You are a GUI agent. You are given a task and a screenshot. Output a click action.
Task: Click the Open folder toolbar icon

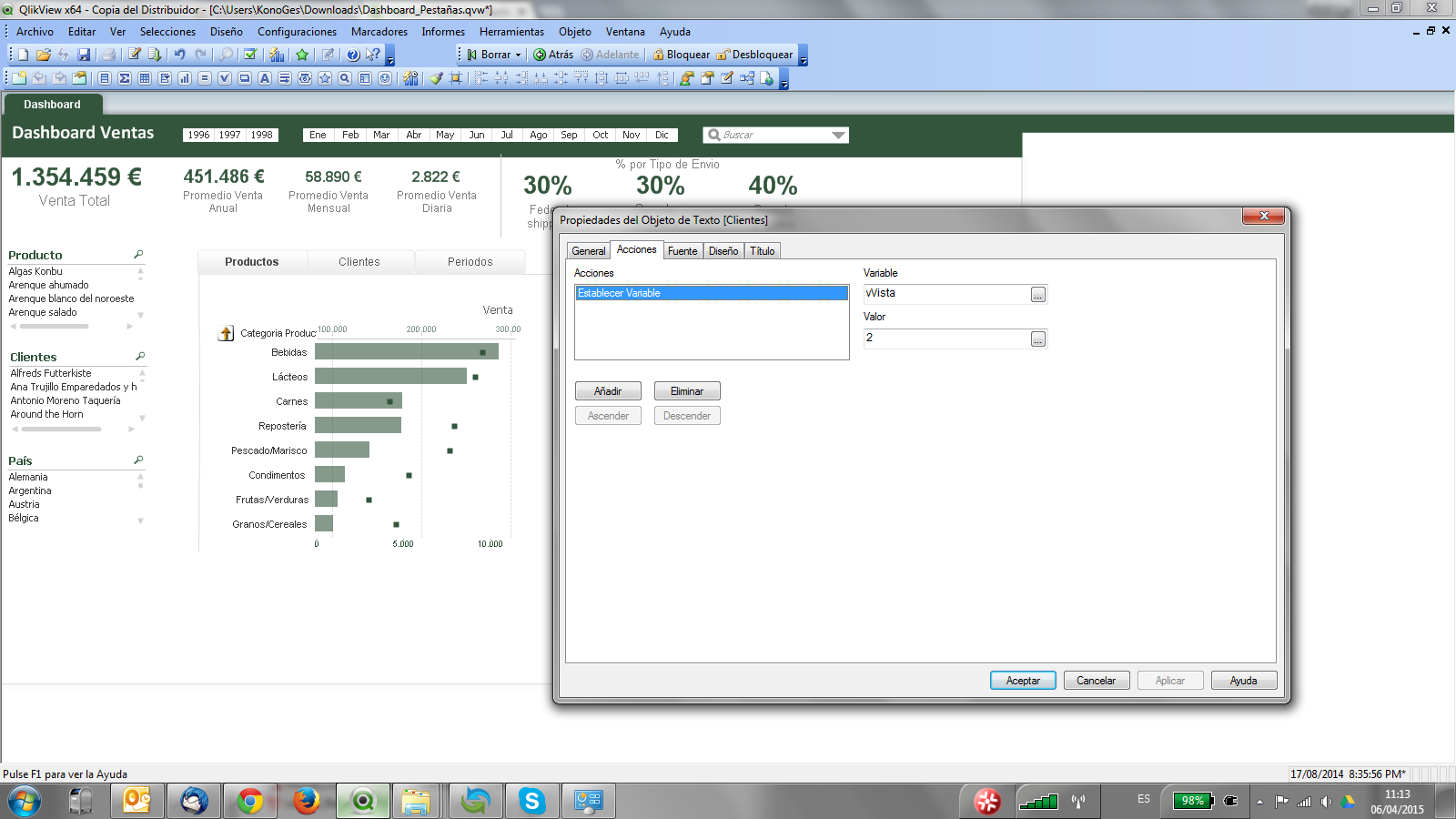tap(43, 55)
